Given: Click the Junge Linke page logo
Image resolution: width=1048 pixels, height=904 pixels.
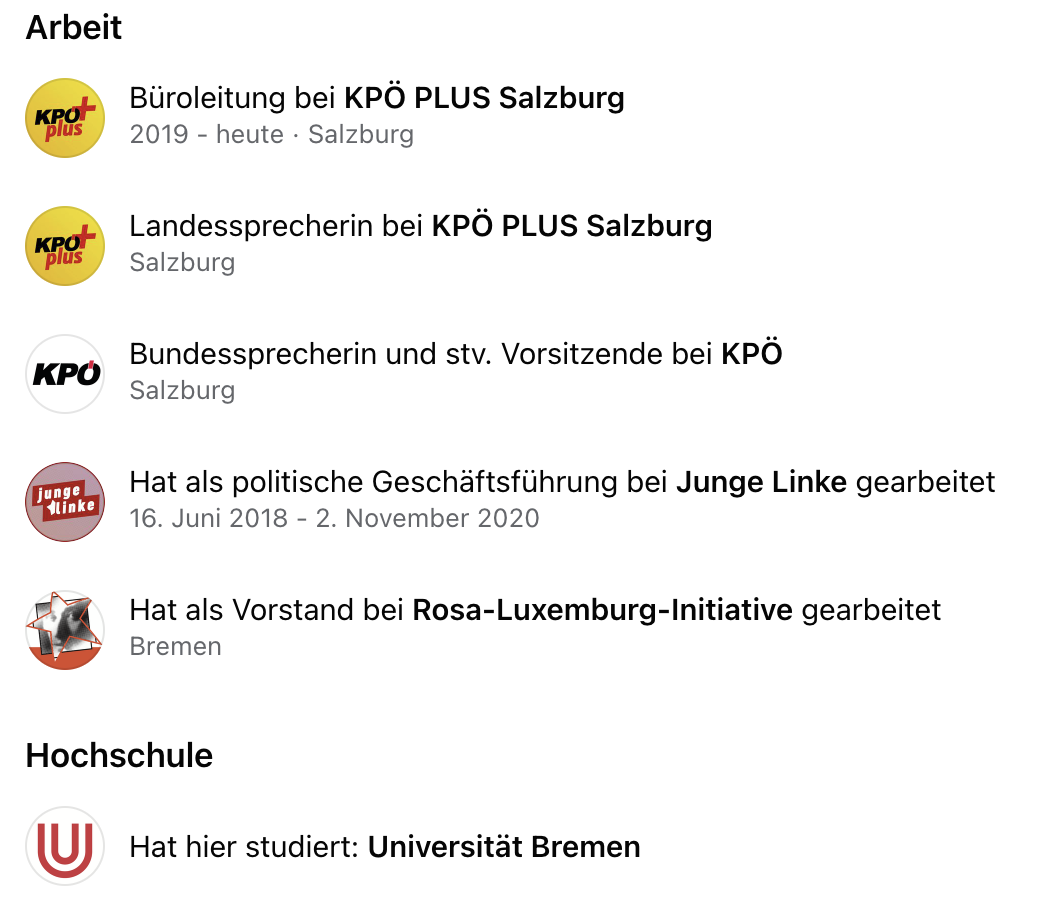Looking at the screenshot, I should (x=65, y=502).
